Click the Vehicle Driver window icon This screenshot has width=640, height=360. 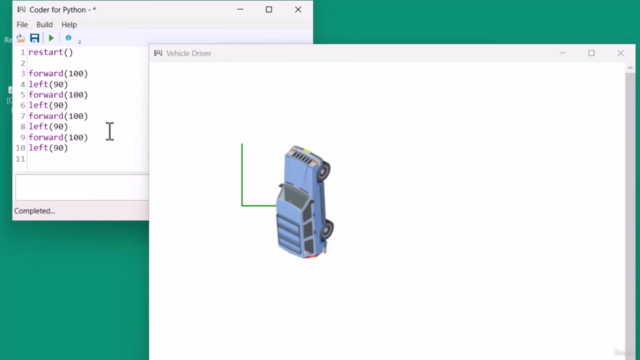(x=158, y=53)
